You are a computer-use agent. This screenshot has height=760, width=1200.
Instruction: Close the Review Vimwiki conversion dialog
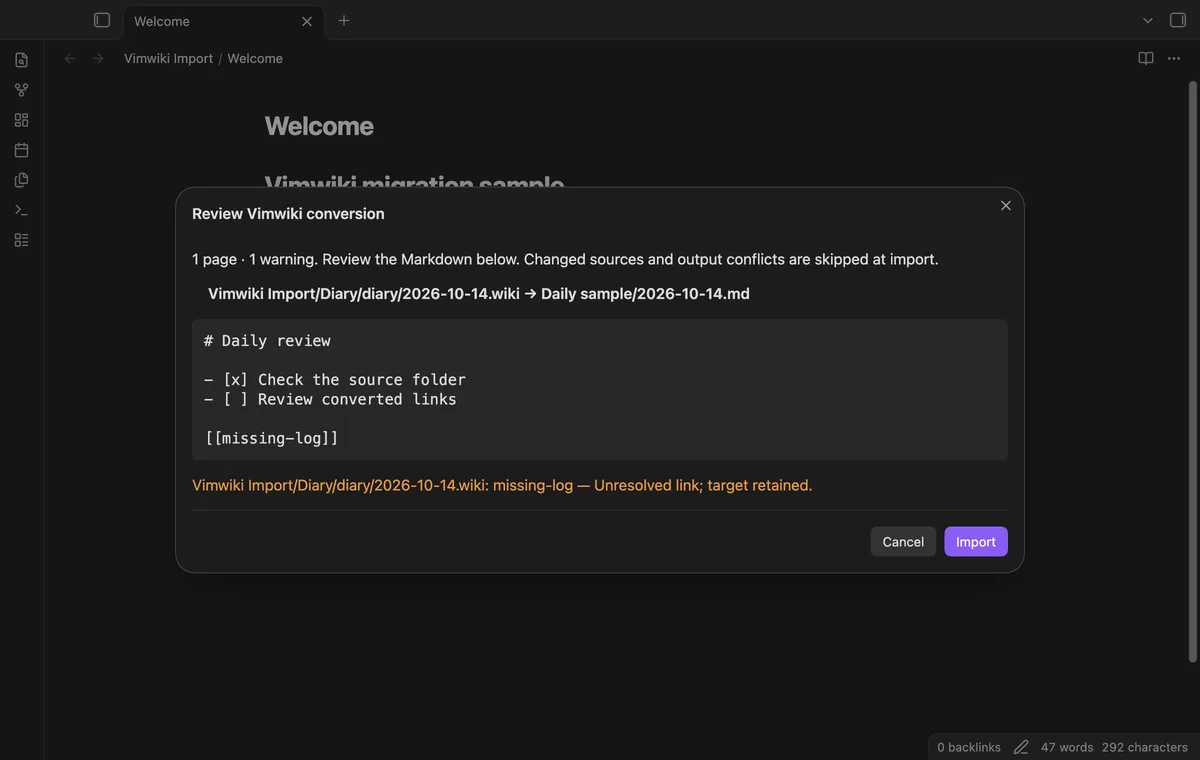point(1006,205)
